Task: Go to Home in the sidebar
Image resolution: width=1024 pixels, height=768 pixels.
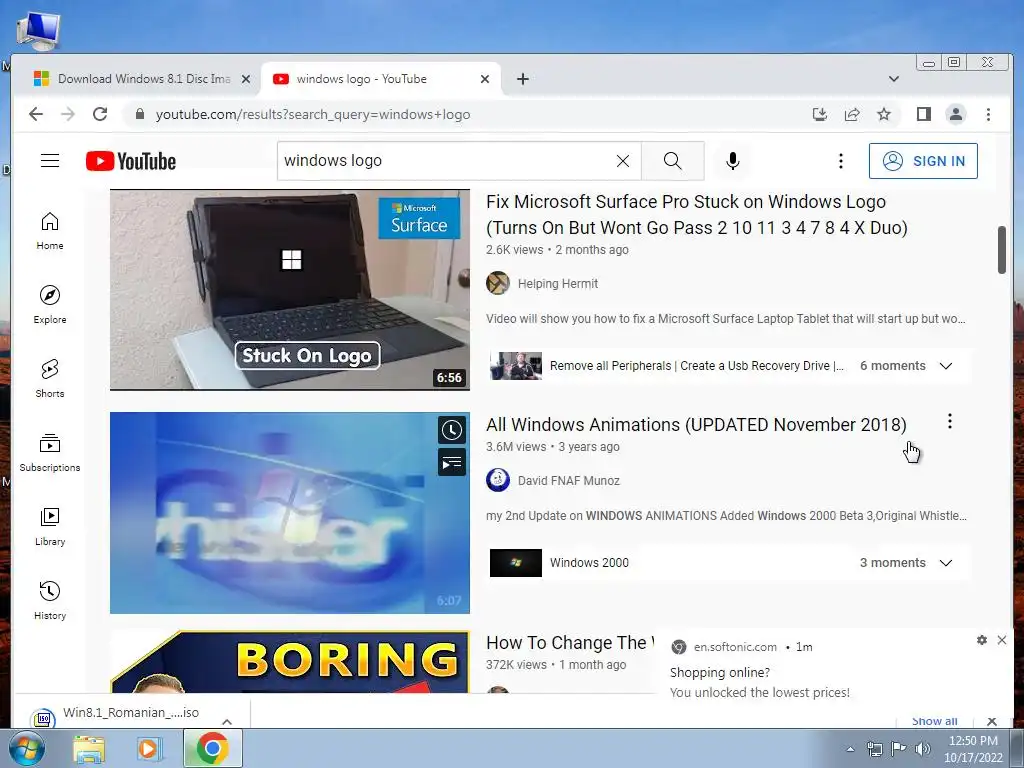Action: 50,231
